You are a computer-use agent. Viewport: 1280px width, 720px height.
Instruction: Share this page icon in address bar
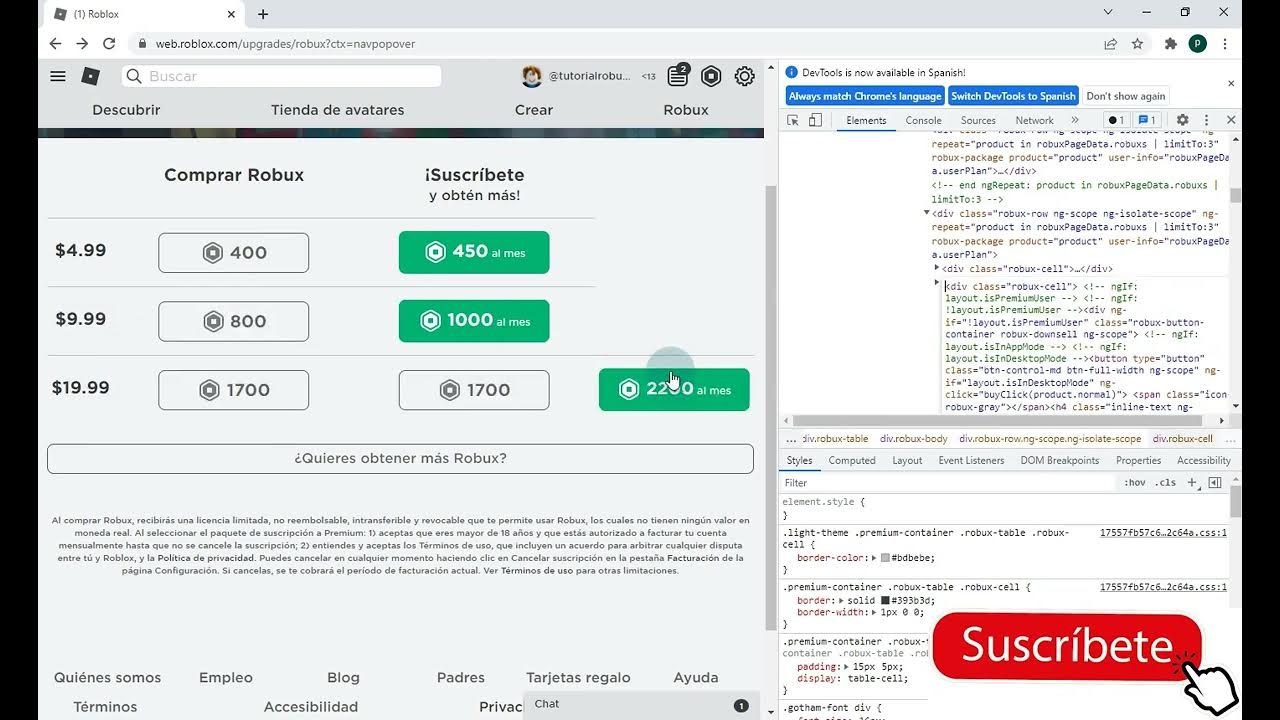click(x=1111, y=44)
